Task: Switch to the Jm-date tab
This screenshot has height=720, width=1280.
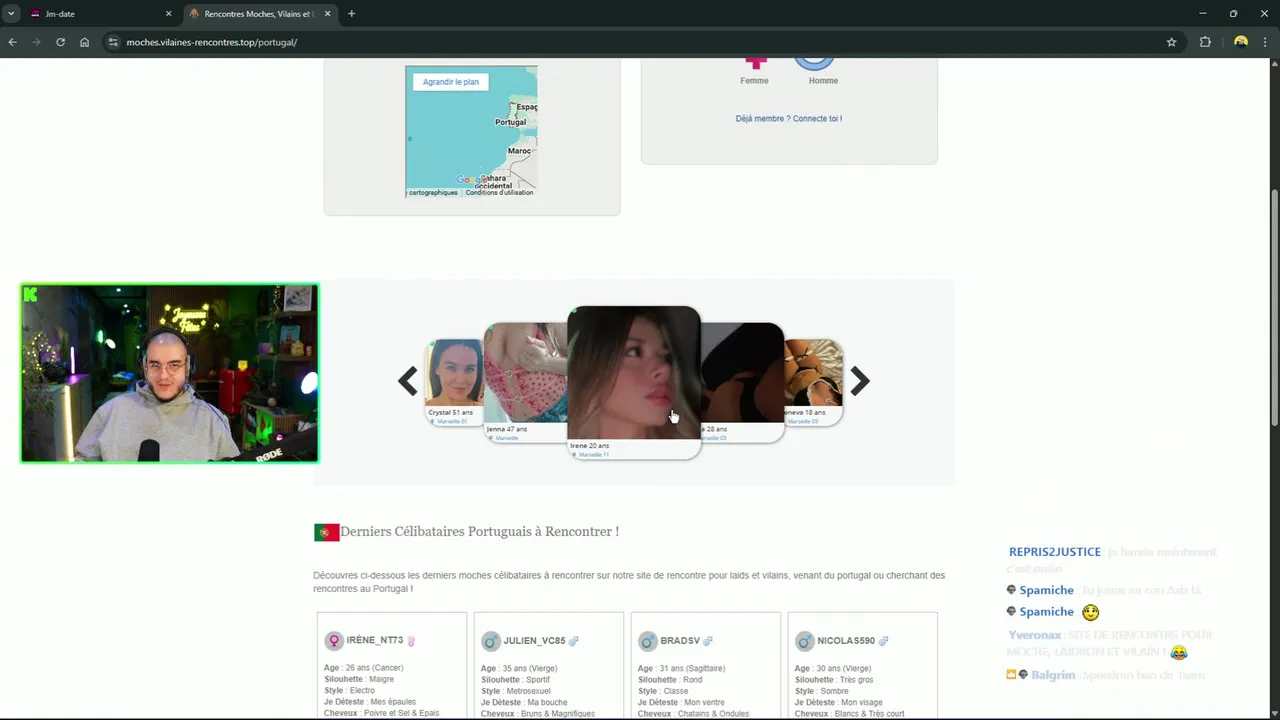Action: click(100, 14)
